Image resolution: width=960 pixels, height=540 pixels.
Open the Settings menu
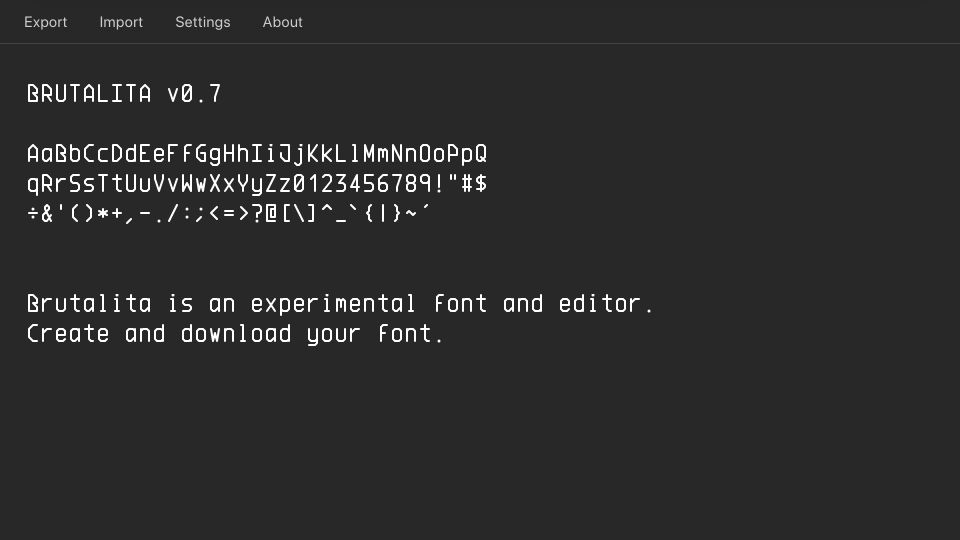(203, 22)
